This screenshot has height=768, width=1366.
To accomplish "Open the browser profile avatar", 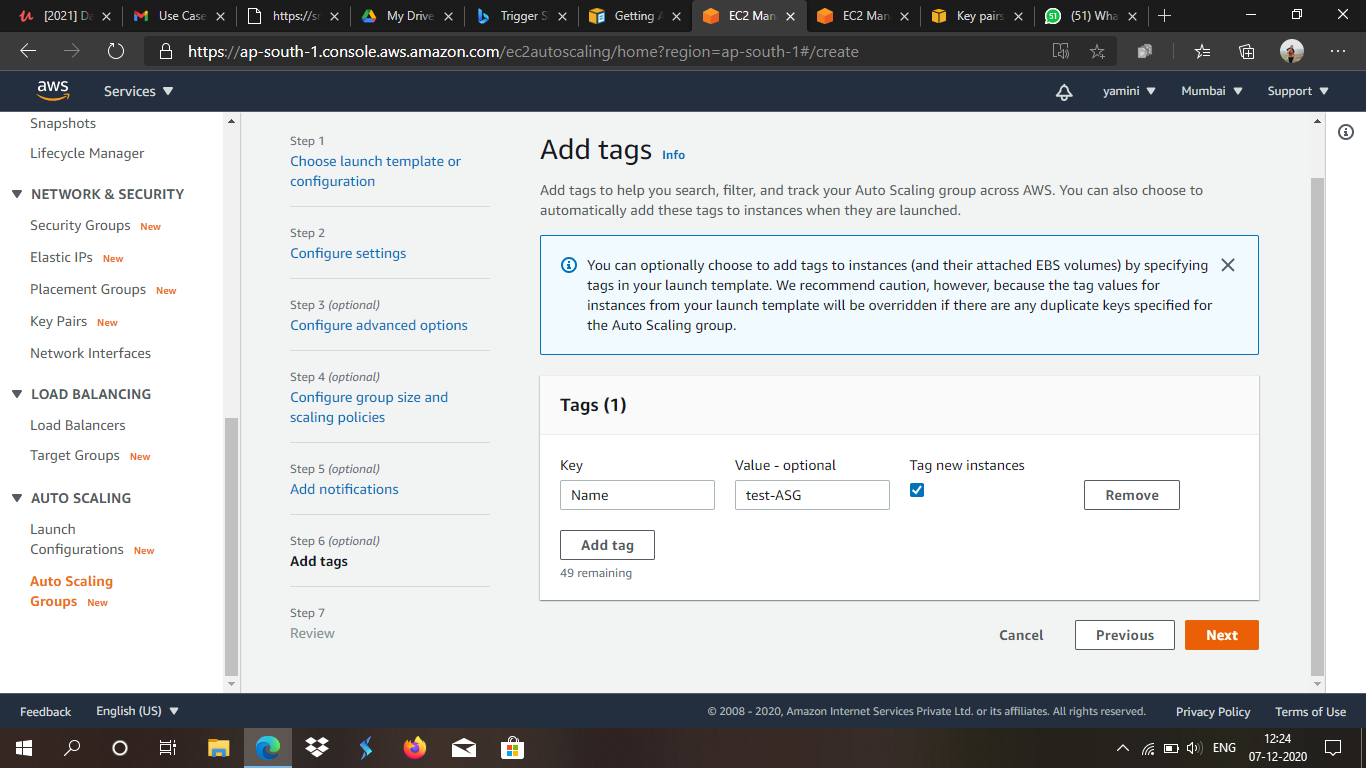I will (1292, 51).
